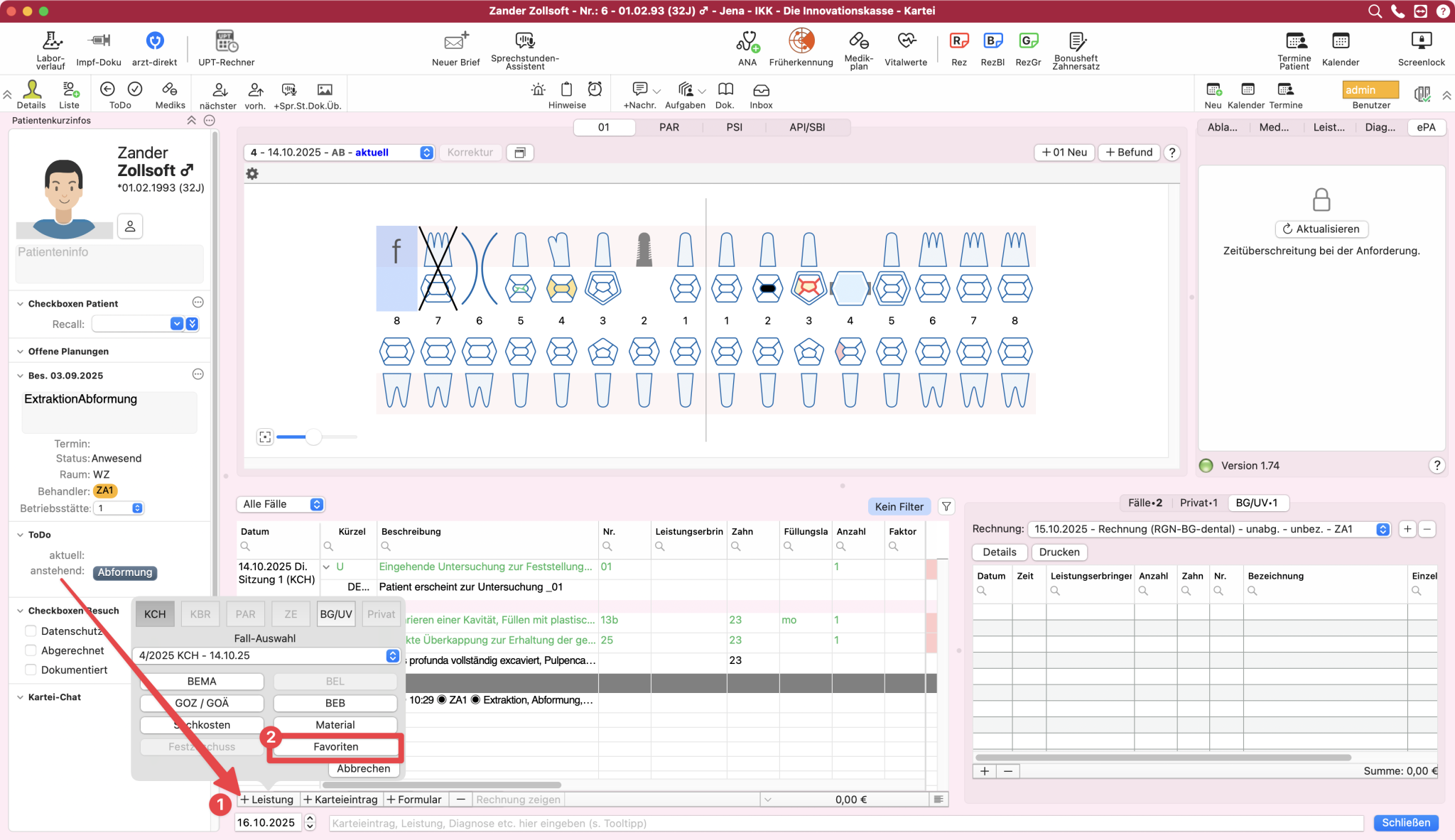
Task: Click the filter funnel icon
Action: 946,506
